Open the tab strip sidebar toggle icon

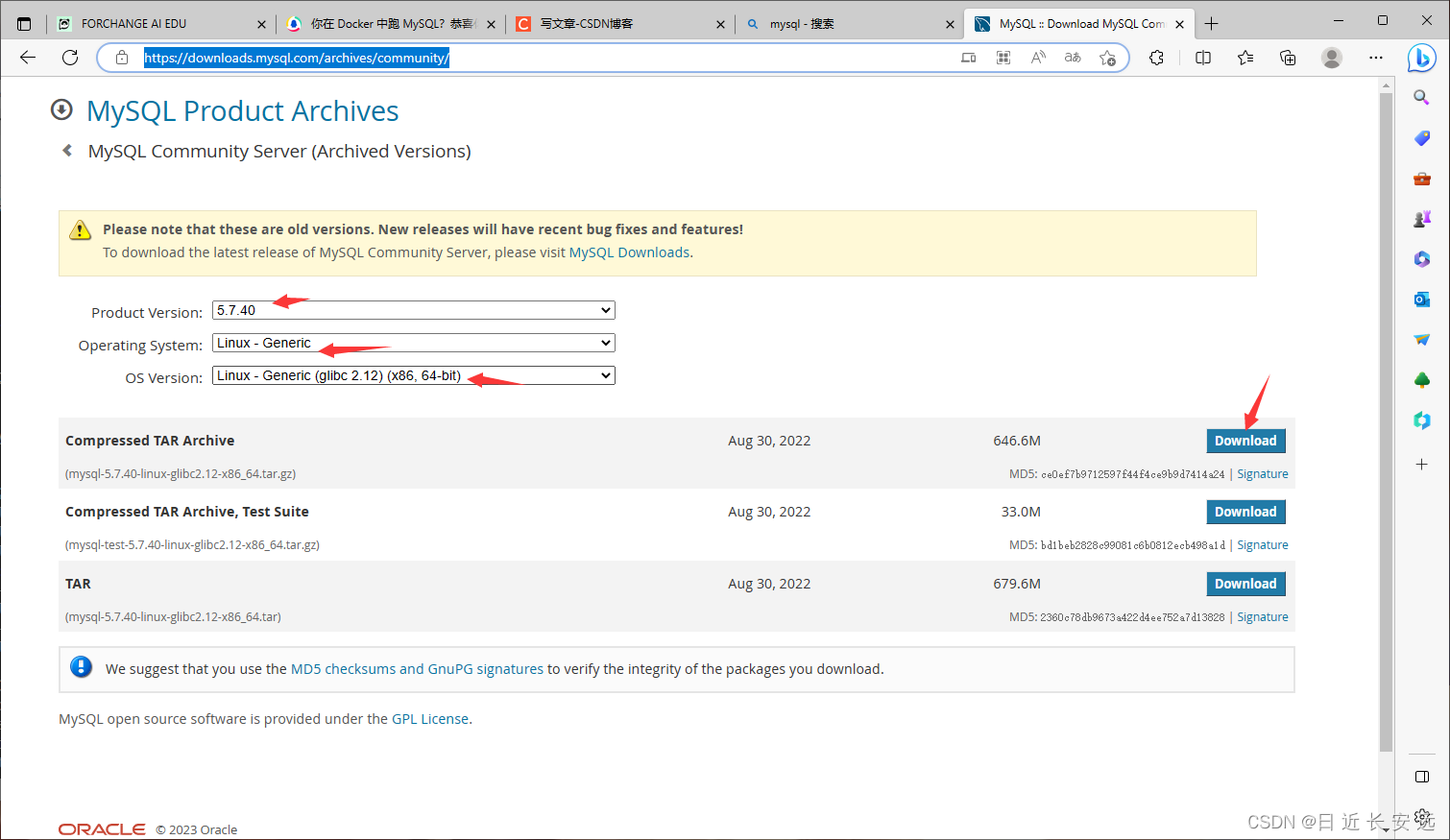pyautogui.click(x=24, y=23)
